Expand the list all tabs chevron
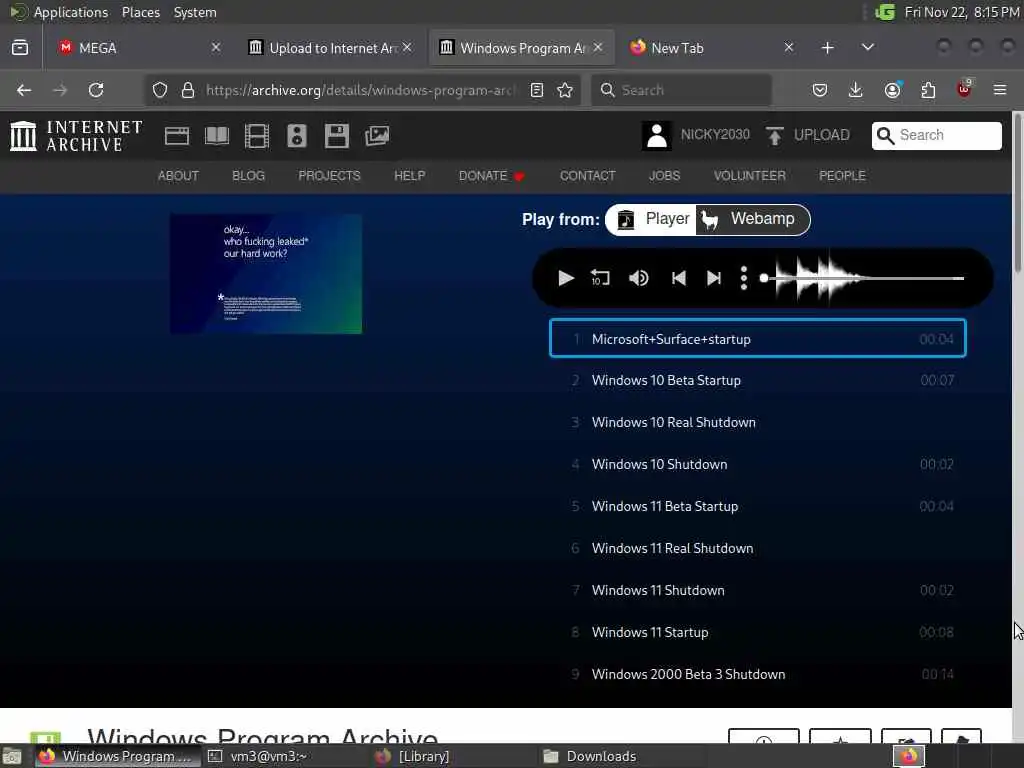This screenshot has width=1024, height=768. point(867,47)
